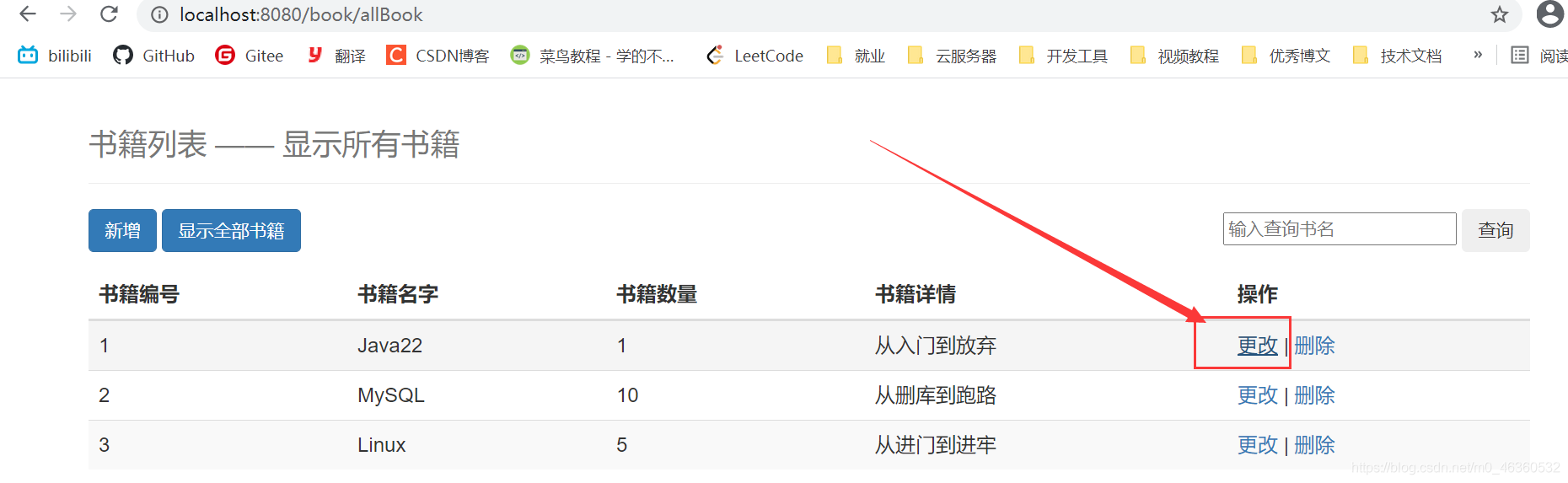
Task: Open the 视频教程 bookmark folder
Action: [1174, 56]
